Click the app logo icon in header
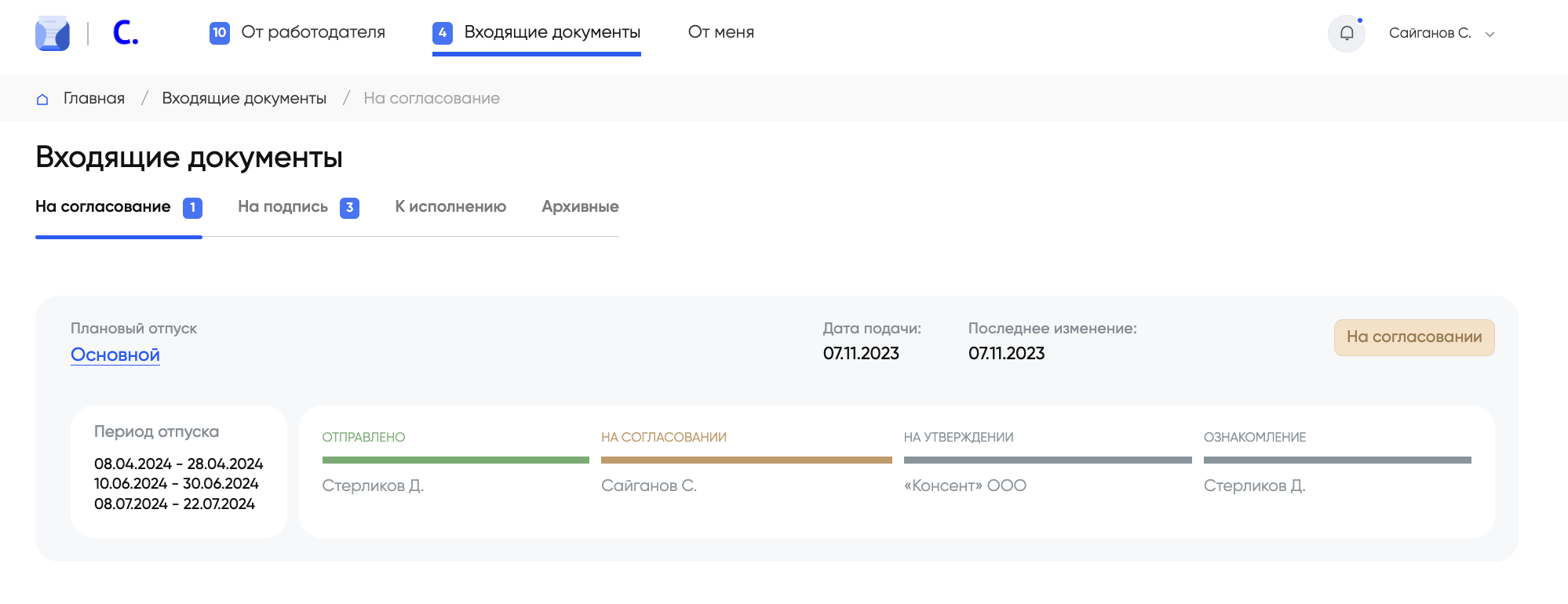Viewport: 1568px width, 604px height. tap(53, 33)
